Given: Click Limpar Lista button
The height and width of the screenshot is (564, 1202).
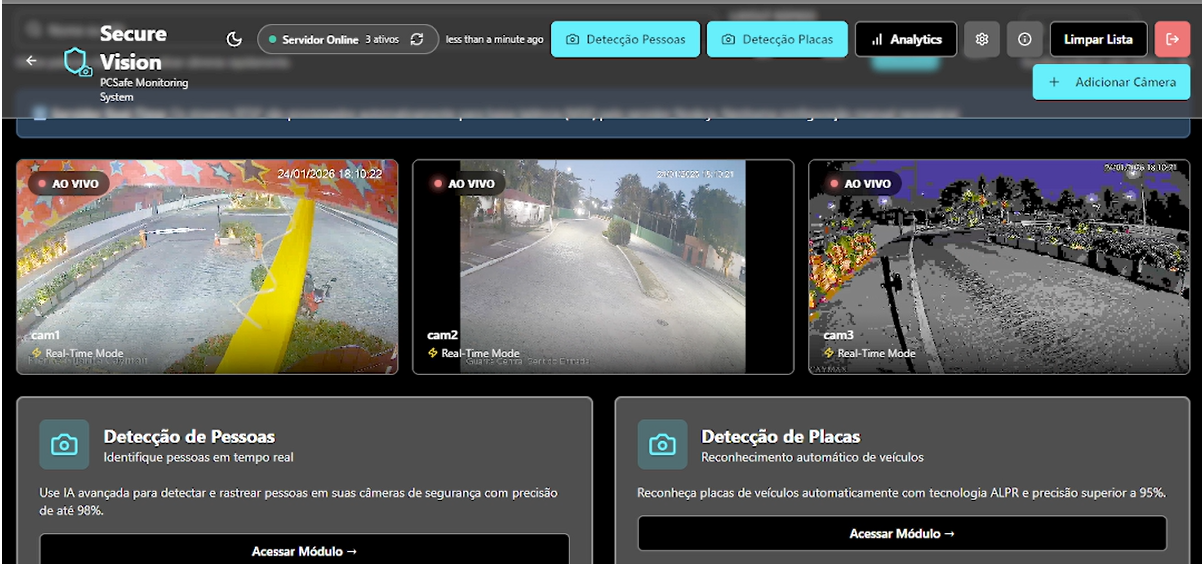Looking at the screenshot, I should tap(1098, 39).
